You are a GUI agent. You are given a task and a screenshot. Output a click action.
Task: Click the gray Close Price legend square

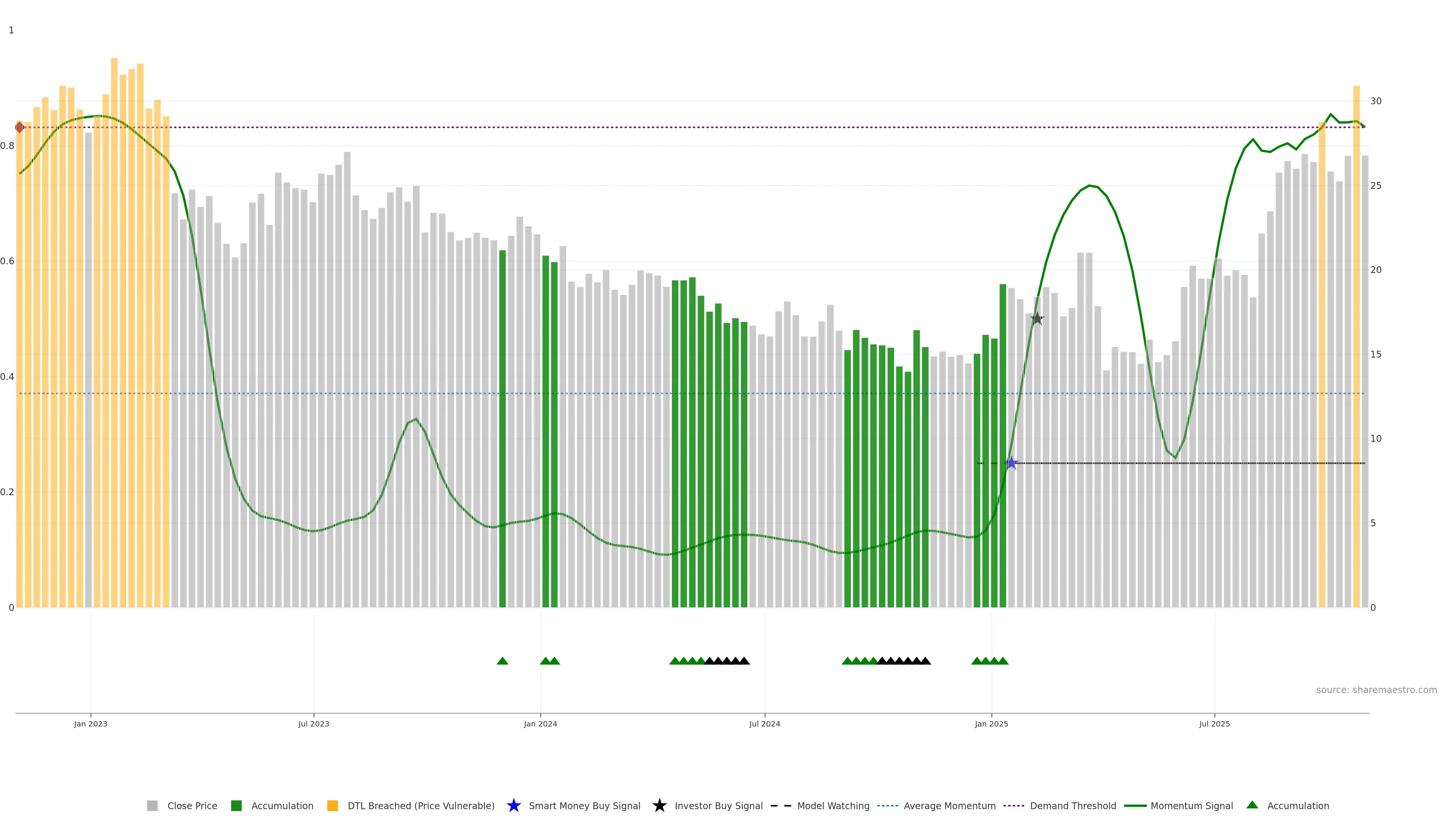point(152,805)
